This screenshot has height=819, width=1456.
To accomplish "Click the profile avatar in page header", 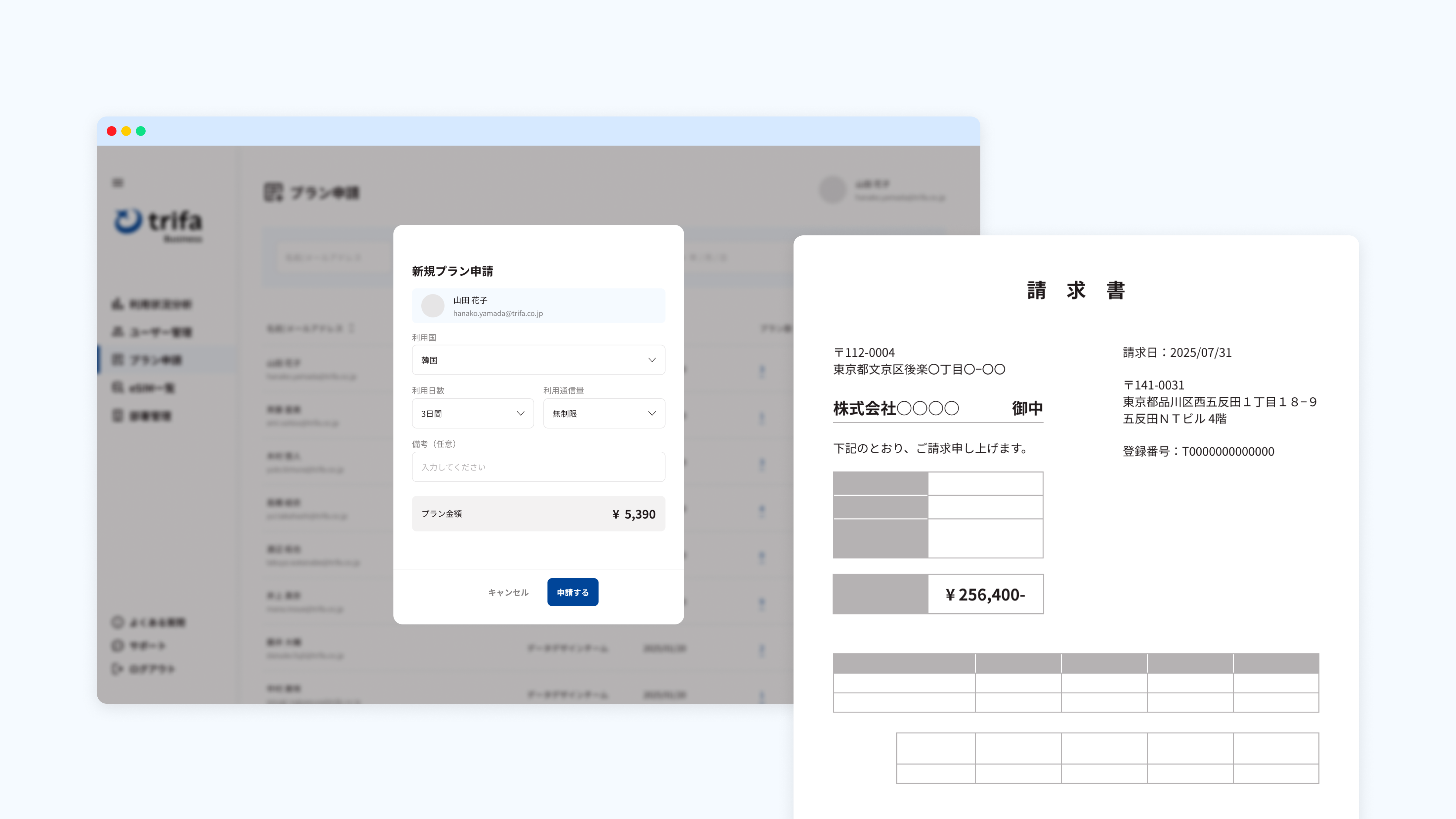I will coord(833,190).
